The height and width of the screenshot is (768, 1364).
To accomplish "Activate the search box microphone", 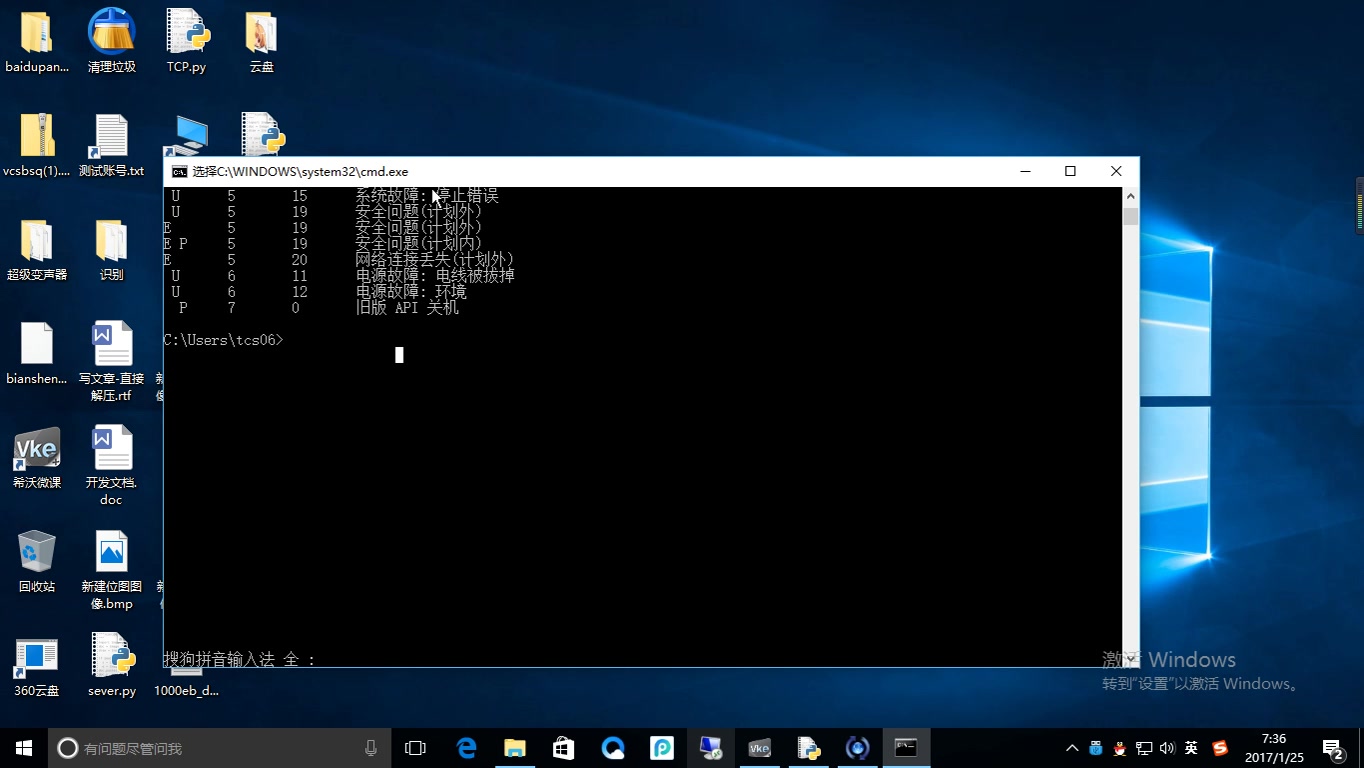I will pos(370,747).
